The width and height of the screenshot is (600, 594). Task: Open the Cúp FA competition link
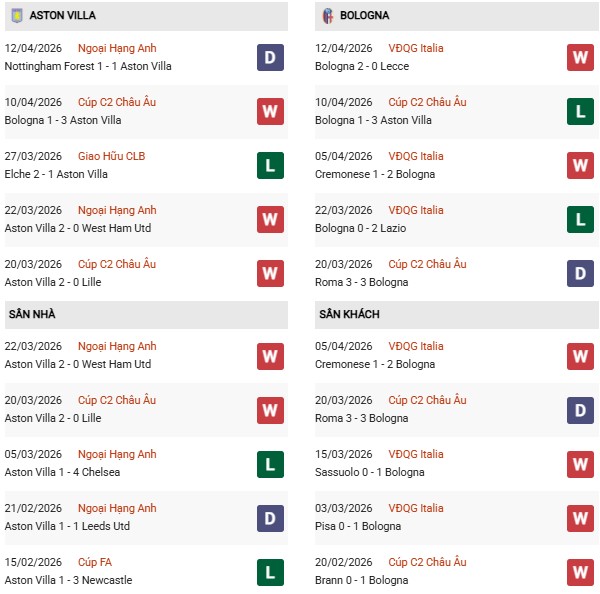[x=90, y=563]
